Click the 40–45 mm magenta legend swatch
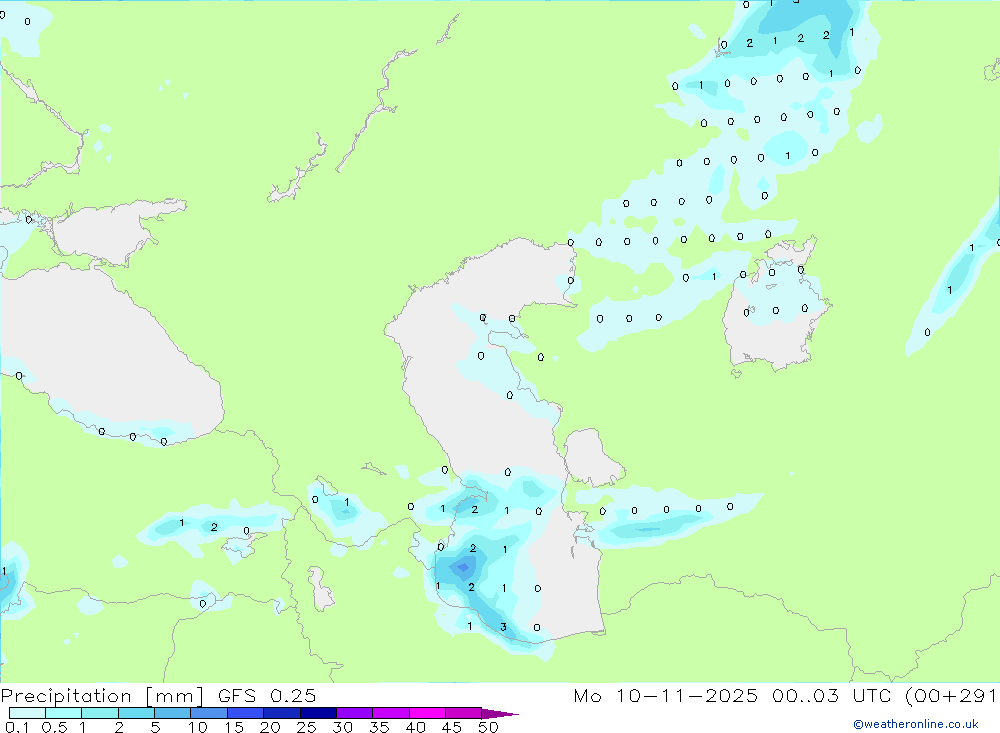 pos(427,713)
